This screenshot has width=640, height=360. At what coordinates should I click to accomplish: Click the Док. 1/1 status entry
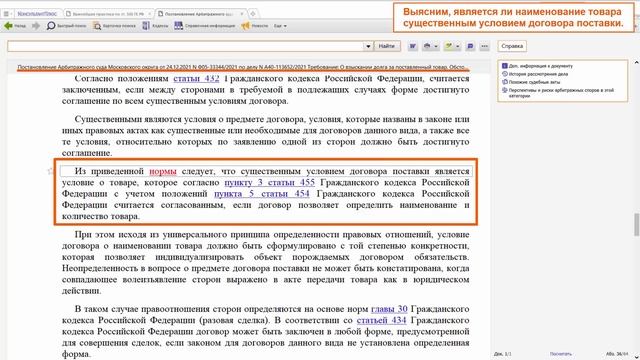pos(502,354)
